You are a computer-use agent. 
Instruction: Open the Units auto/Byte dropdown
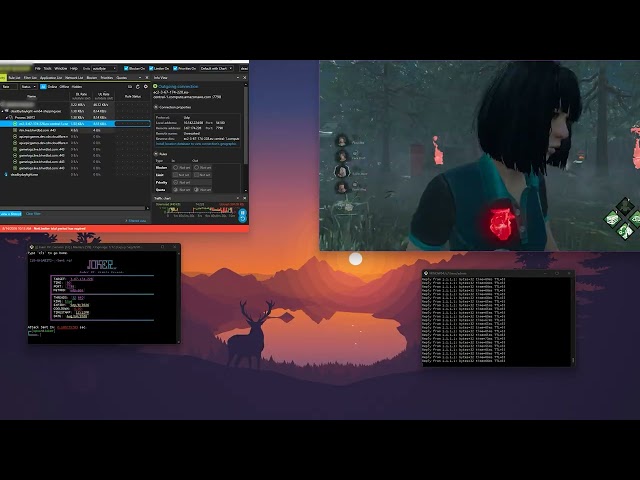[x=104, y=69]
